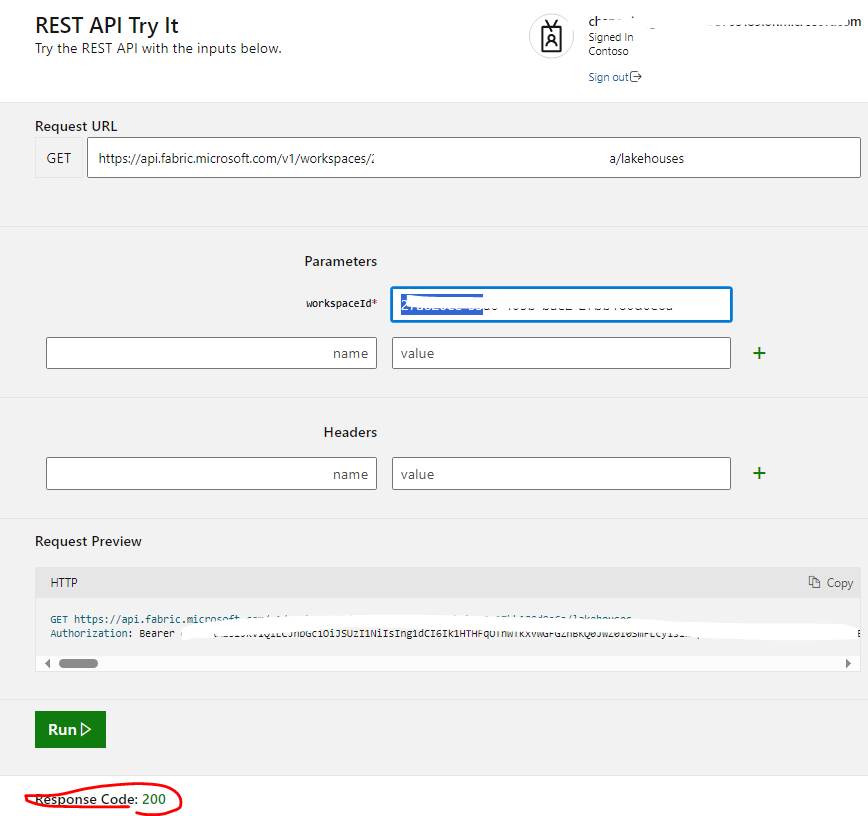The width and height of the screenshot is (868, 816).
Task: Copy the HTTP request preview
Action: coord(830,582)
